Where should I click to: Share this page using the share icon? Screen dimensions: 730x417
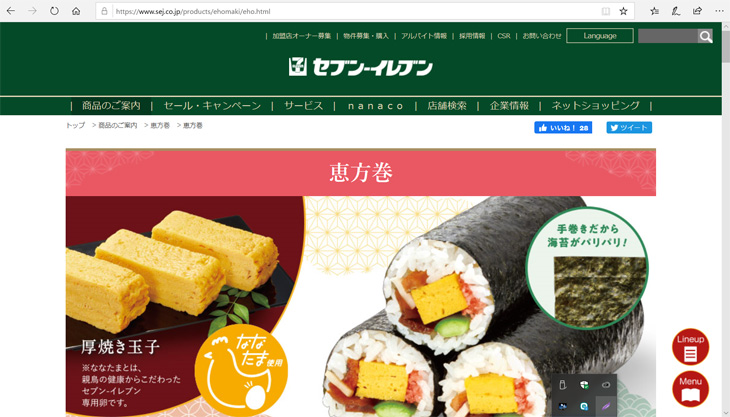pos(697,11)
